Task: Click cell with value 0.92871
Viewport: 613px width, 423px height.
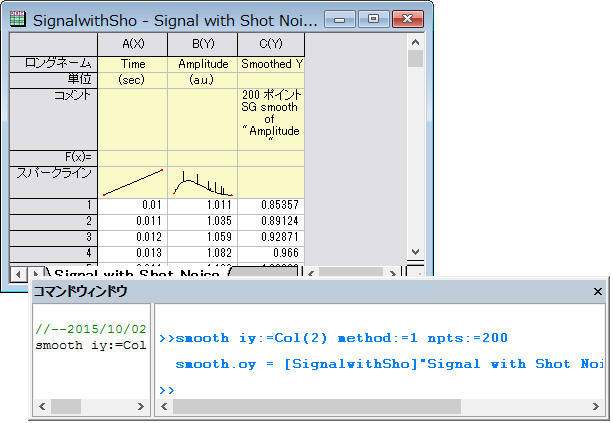Action: point(271,238)
